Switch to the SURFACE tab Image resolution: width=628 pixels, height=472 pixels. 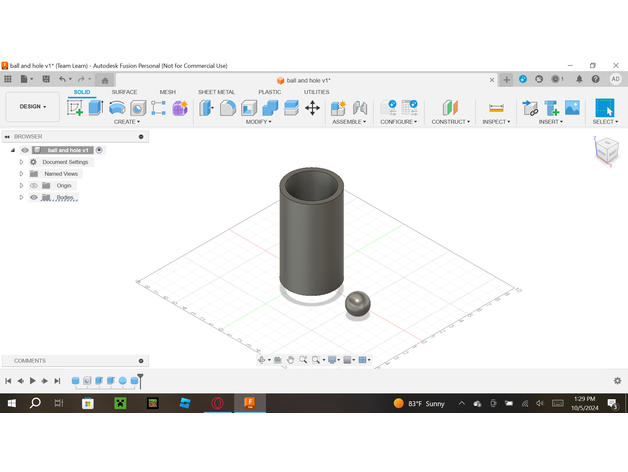point(124,92)
